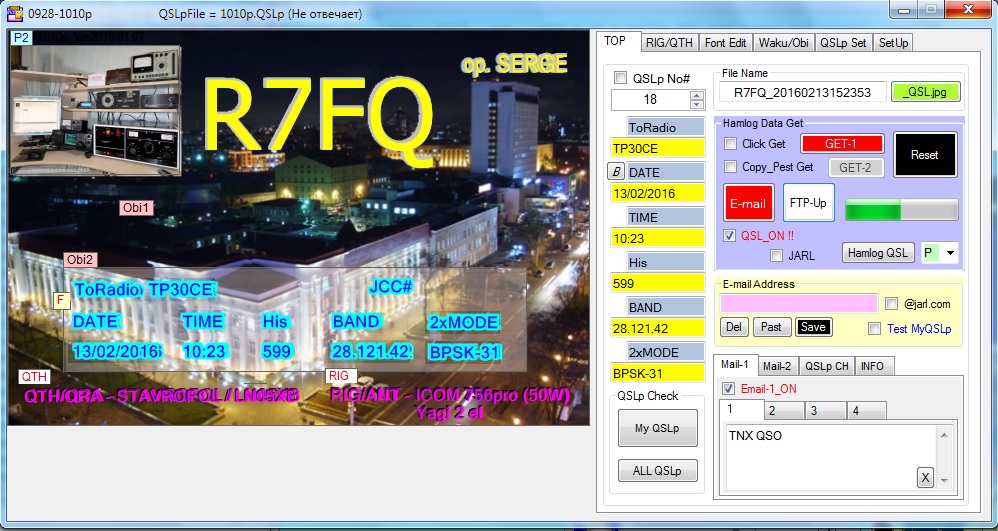Image resolution: width=998 pixels, height=531 pixels.
Task: Click the F frame marker
Action: click(x=60, y=299)
